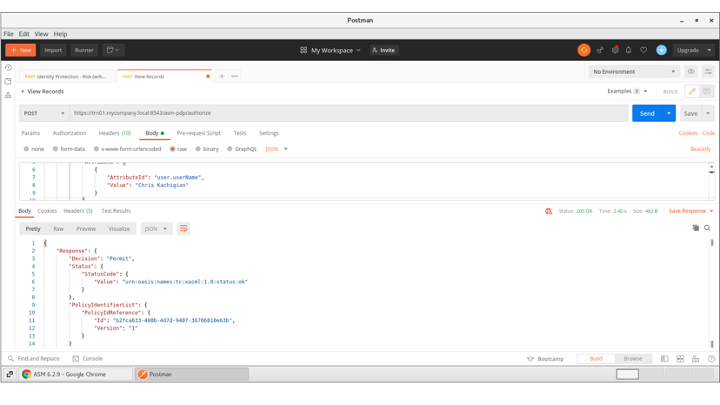Open the Save Response dropdown

coord(691,211)
